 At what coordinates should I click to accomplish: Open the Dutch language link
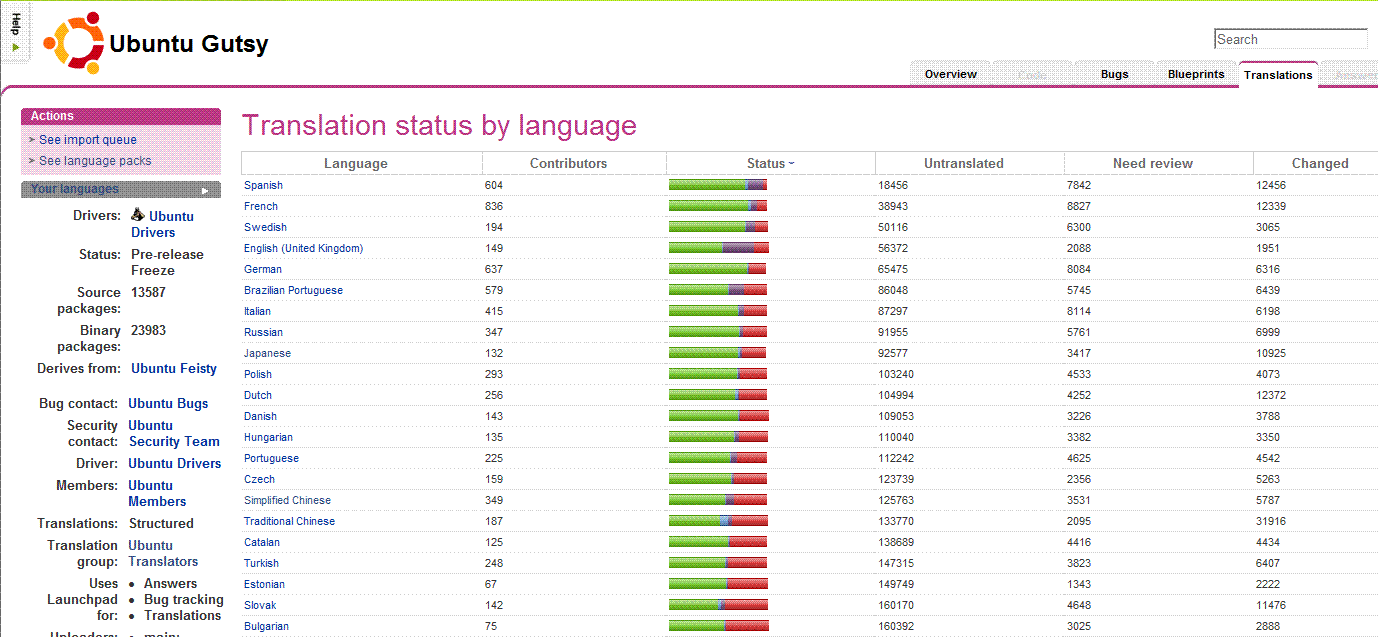tap(258, 395)
